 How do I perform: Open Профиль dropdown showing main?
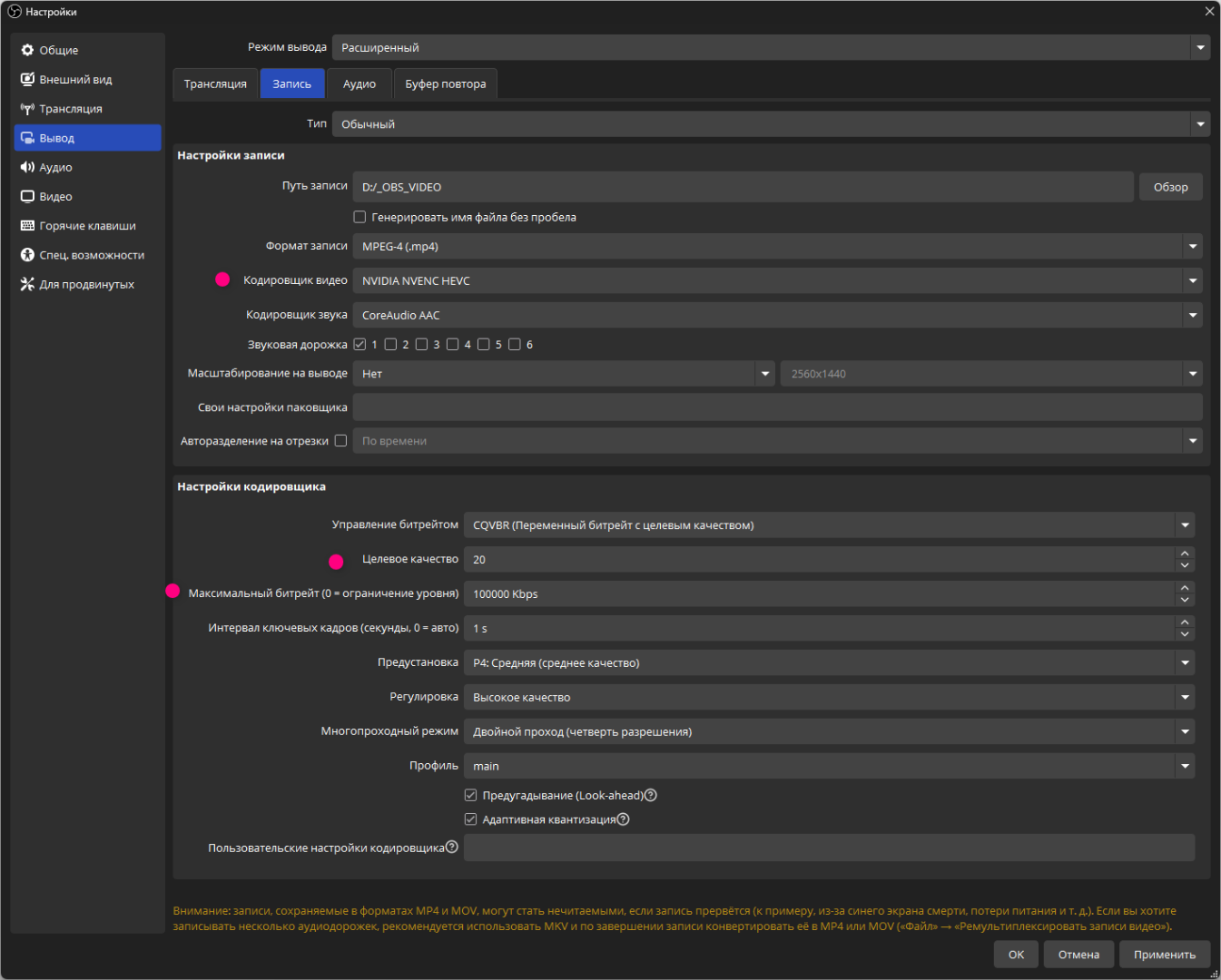[829, 766]
